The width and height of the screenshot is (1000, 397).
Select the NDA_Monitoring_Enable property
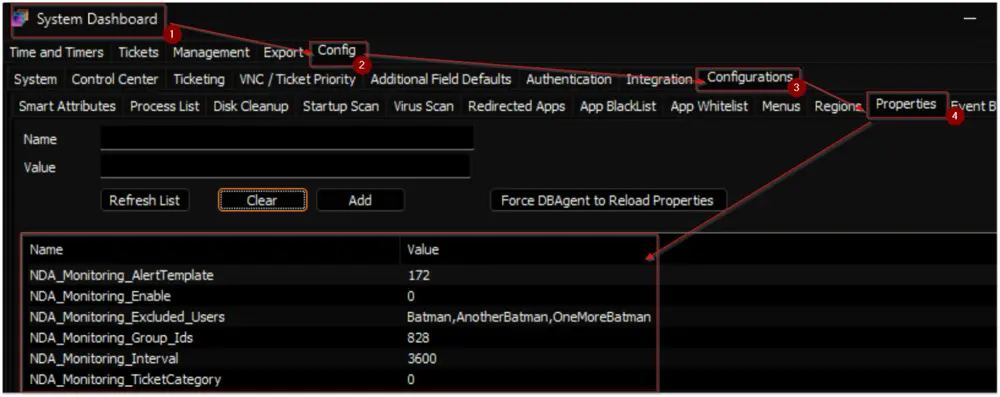[100, 296]
